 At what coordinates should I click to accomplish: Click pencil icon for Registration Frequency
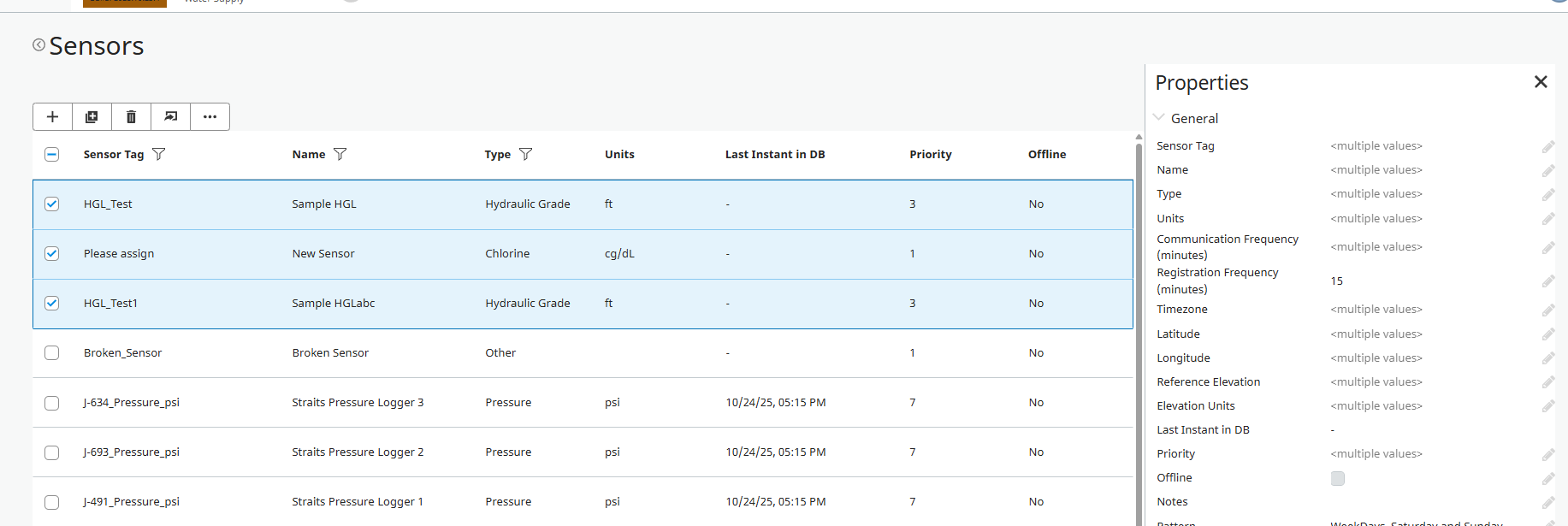1547,281
